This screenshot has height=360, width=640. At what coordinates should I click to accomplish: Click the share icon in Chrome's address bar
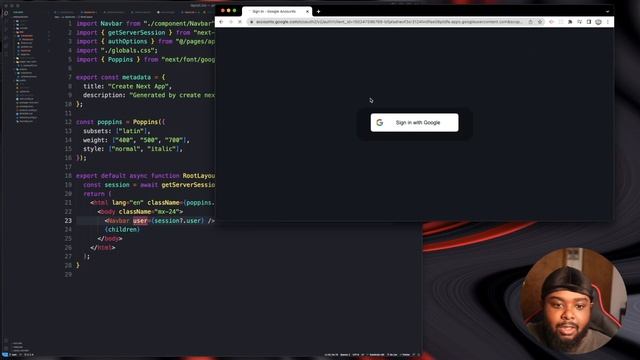coord(531,22)
